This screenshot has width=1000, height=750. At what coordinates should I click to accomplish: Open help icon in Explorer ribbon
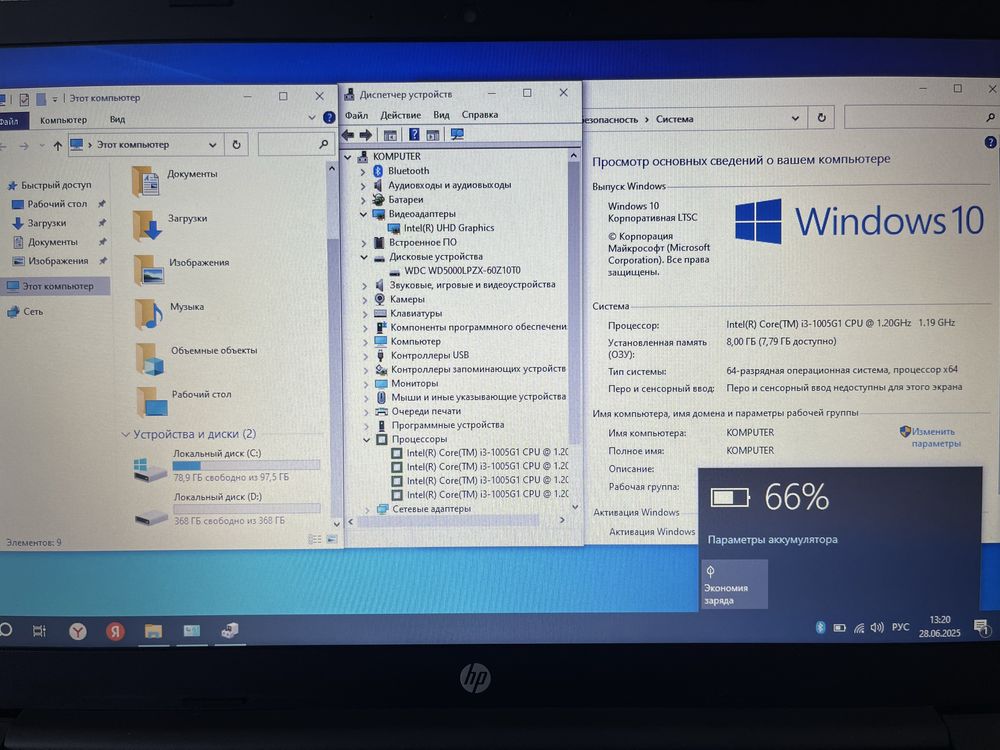coord(328,117)
